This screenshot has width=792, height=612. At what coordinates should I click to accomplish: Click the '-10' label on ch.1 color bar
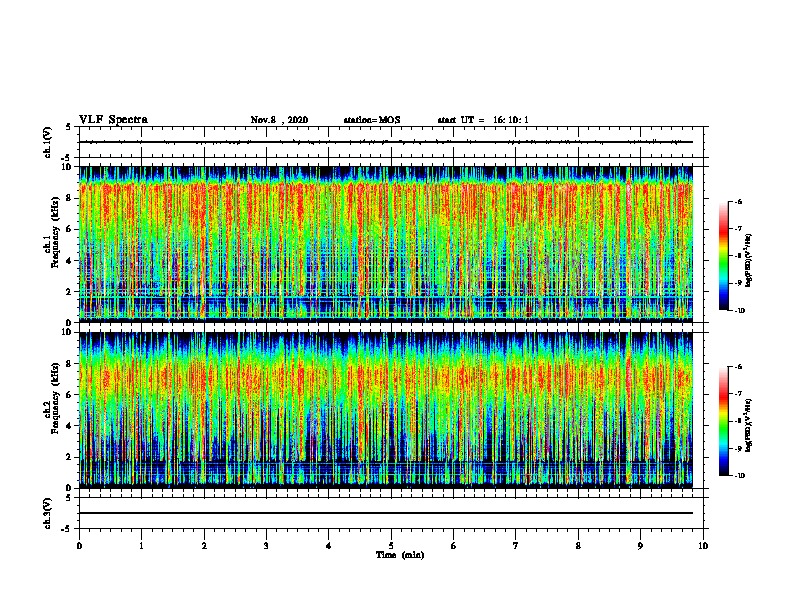tap(739, 311)
